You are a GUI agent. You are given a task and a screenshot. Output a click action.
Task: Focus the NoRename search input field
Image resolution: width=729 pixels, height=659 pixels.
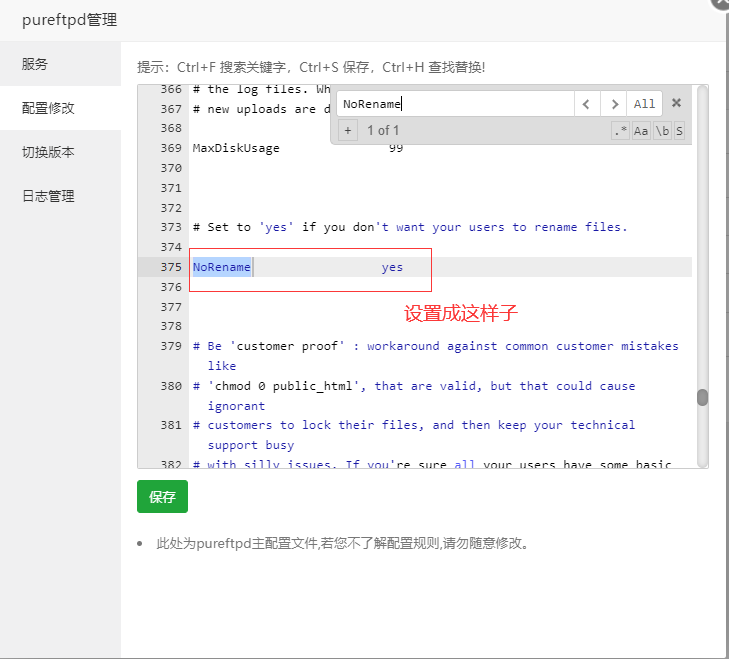click(x=456, y=104)
